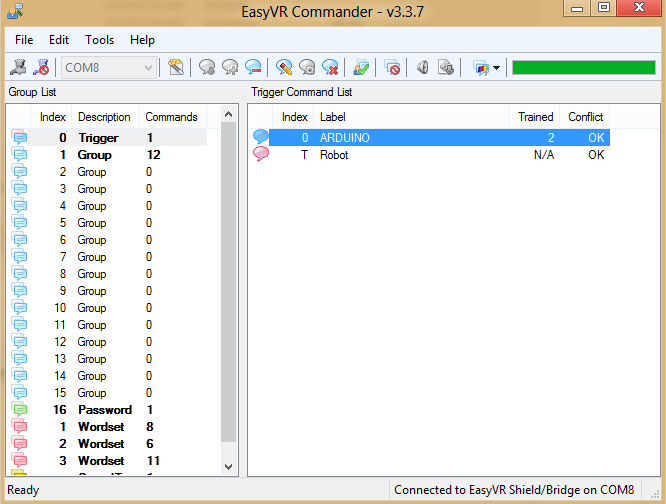Image resolution: width=666 pixels, height=504 pixels.
Task: Open the Tools menu
Action: [x=99, y=40]
